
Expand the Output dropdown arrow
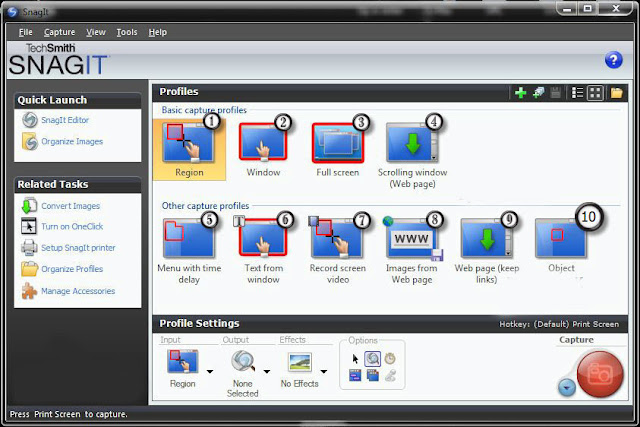click(267, 371)
